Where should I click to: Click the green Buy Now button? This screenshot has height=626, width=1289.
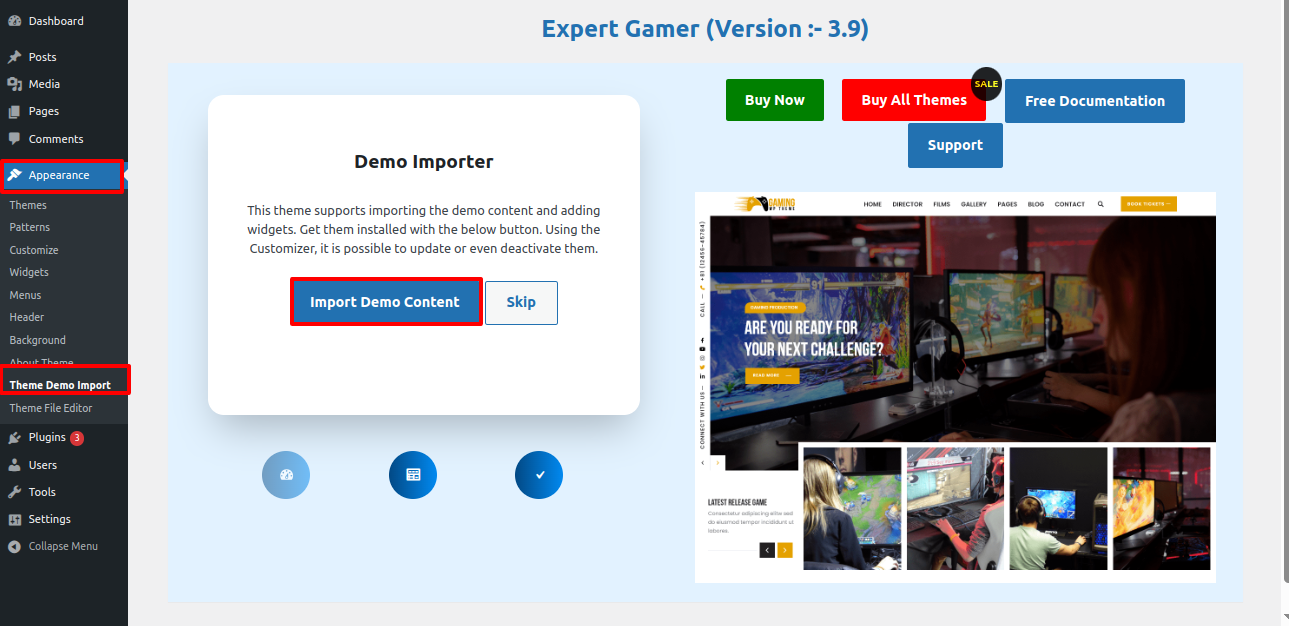coord(775,100)
